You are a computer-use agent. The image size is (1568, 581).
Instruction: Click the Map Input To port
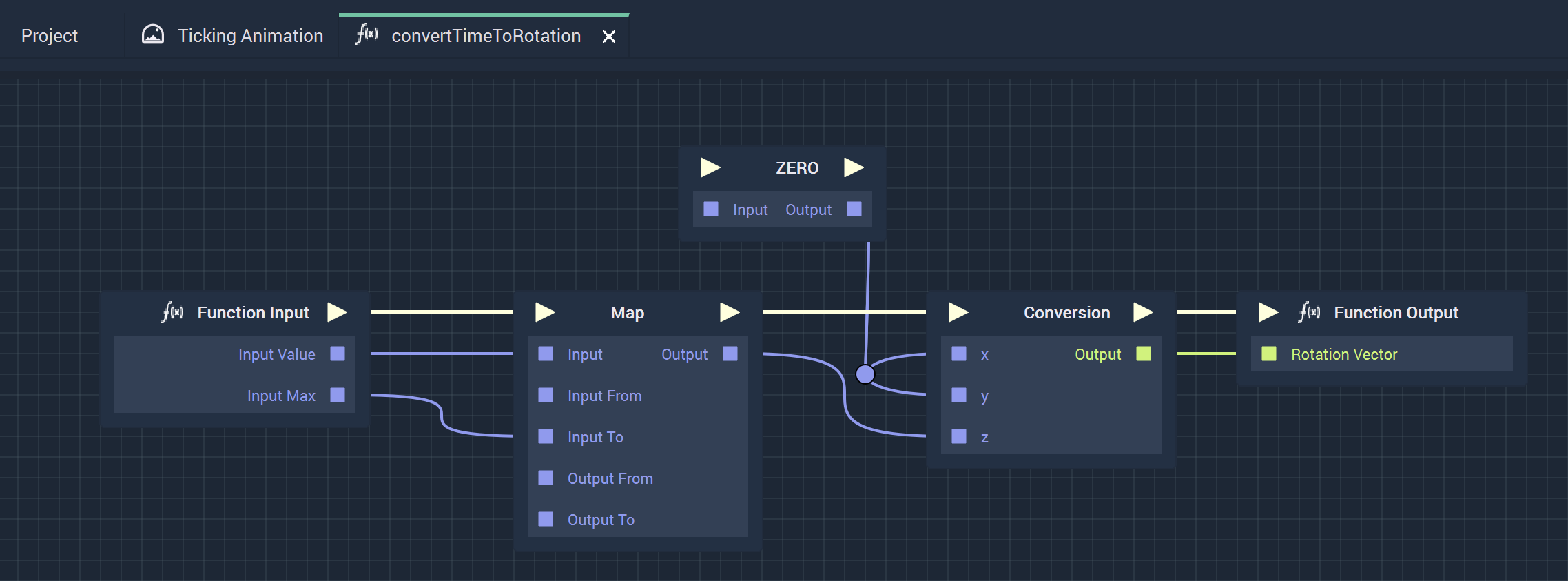[546, 436]
